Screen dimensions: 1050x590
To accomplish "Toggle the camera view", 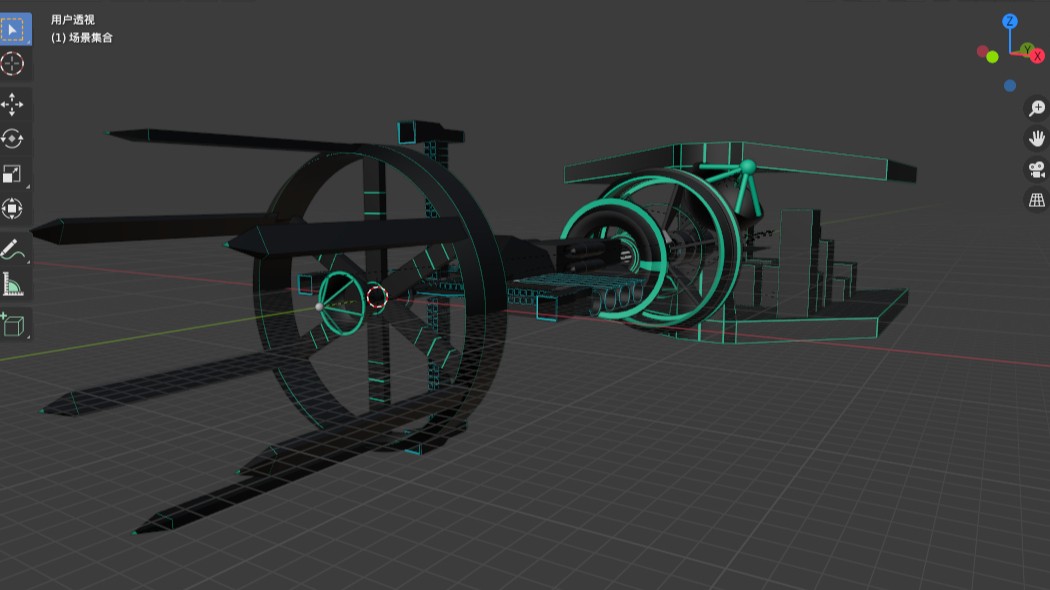I will (x=1036, y=169).
